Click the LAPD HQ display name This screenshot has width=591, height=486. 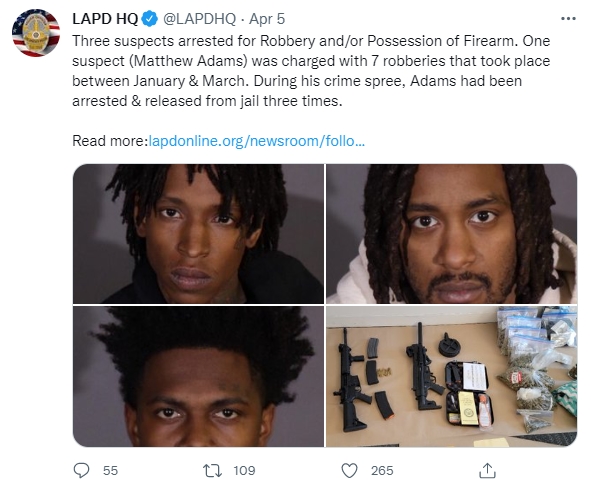(x=105, y=19)
